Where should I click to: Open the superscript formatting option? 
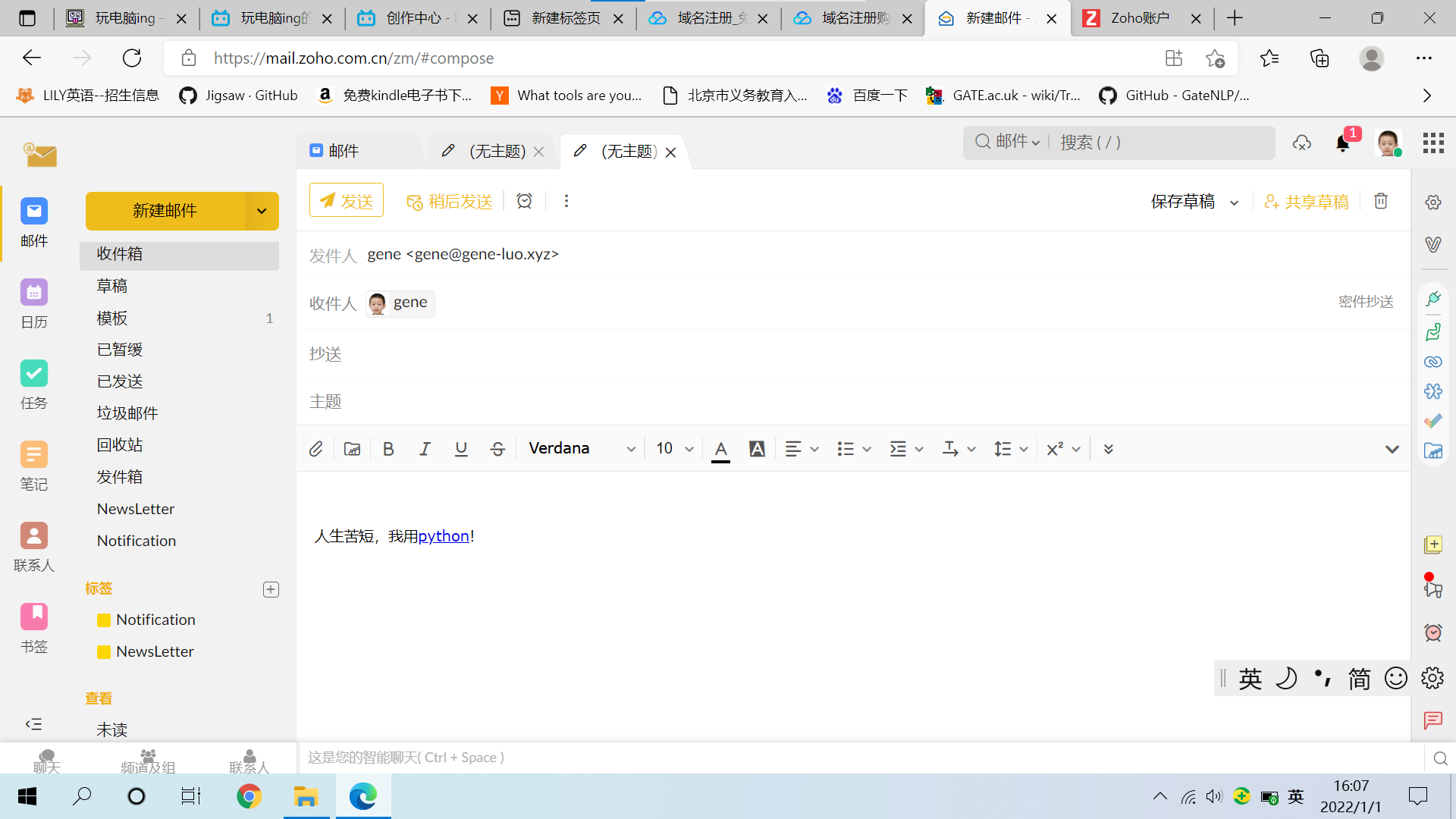pos(1055,448)
